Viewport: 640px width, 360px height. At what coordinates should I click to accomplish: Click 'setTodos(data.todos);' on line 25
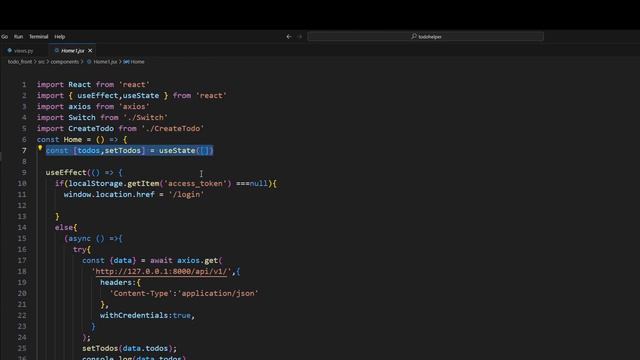tap(129, 349)
